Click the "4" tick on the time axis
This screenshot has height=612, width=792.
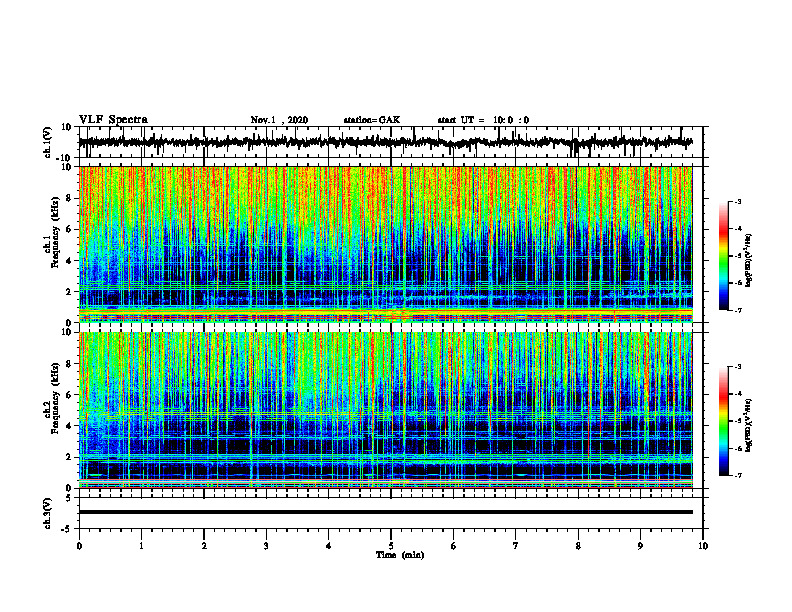pyautogui.click(x=329, y=546)
